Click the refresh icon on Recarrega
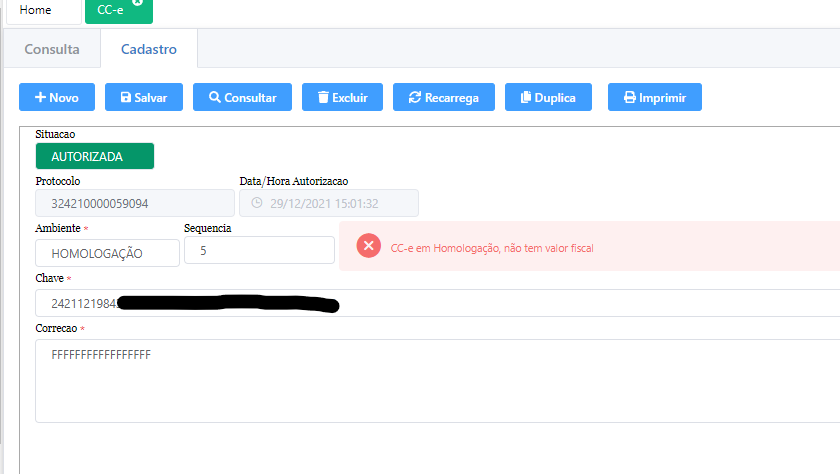Viewport: 840px width, 474px height. [x=415, y=98]
